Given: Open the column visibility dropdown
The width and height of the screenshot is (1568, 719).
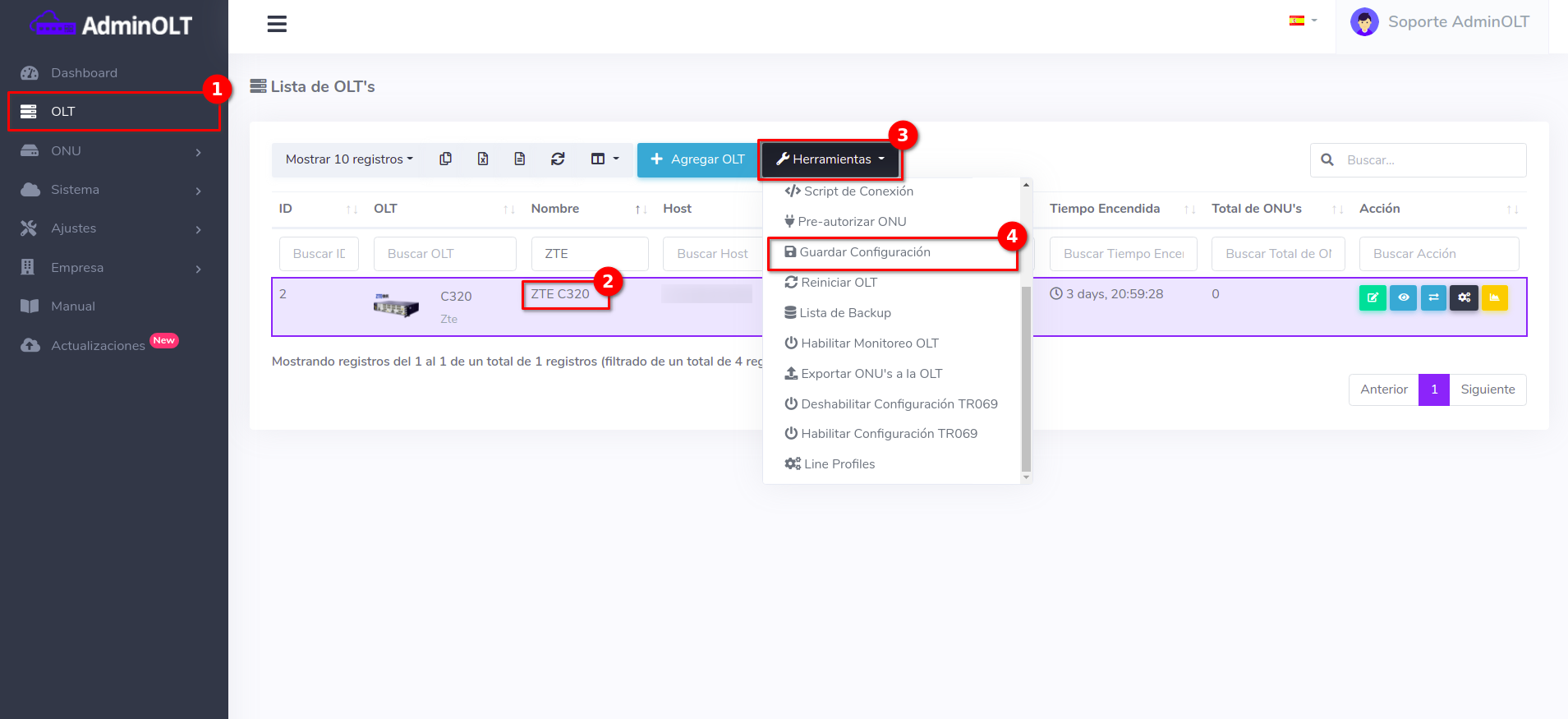Looking at the screenshot, I should click(x=605, y=159).
